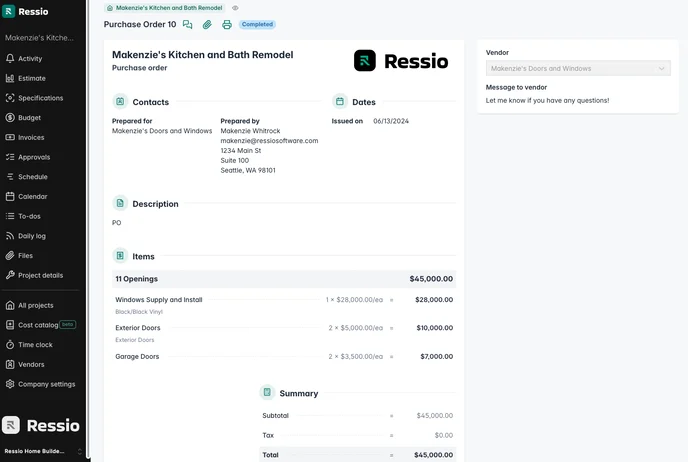Click the issued date 06/13/2024
The image size is (688, 462).
pos(391,121)
